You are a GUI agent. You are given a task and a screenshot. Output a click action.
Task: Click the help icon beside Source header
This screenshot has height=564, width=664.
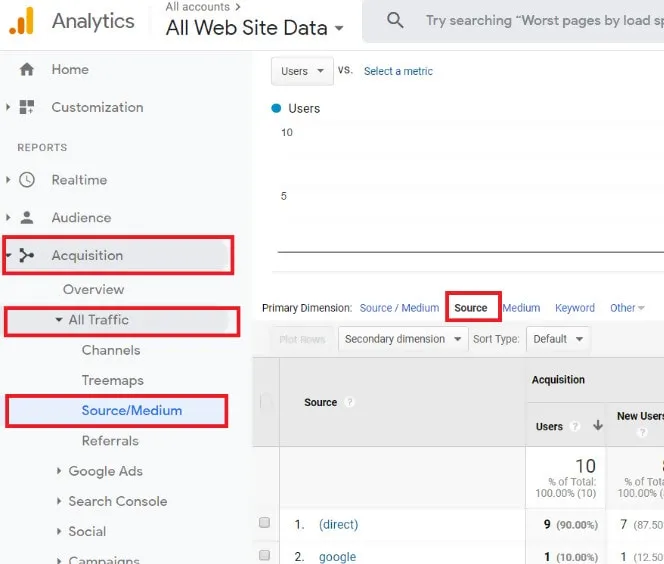click(x=350, y=402)
